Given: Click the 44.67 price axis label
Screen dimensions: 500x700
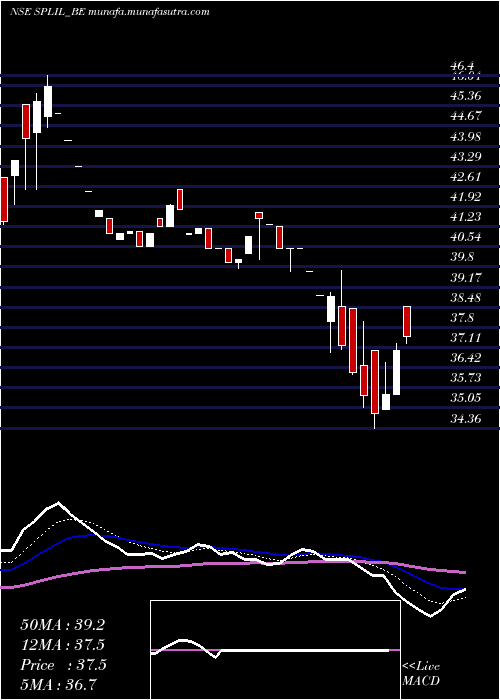Looking at the screenshot, I should [466, 116].
